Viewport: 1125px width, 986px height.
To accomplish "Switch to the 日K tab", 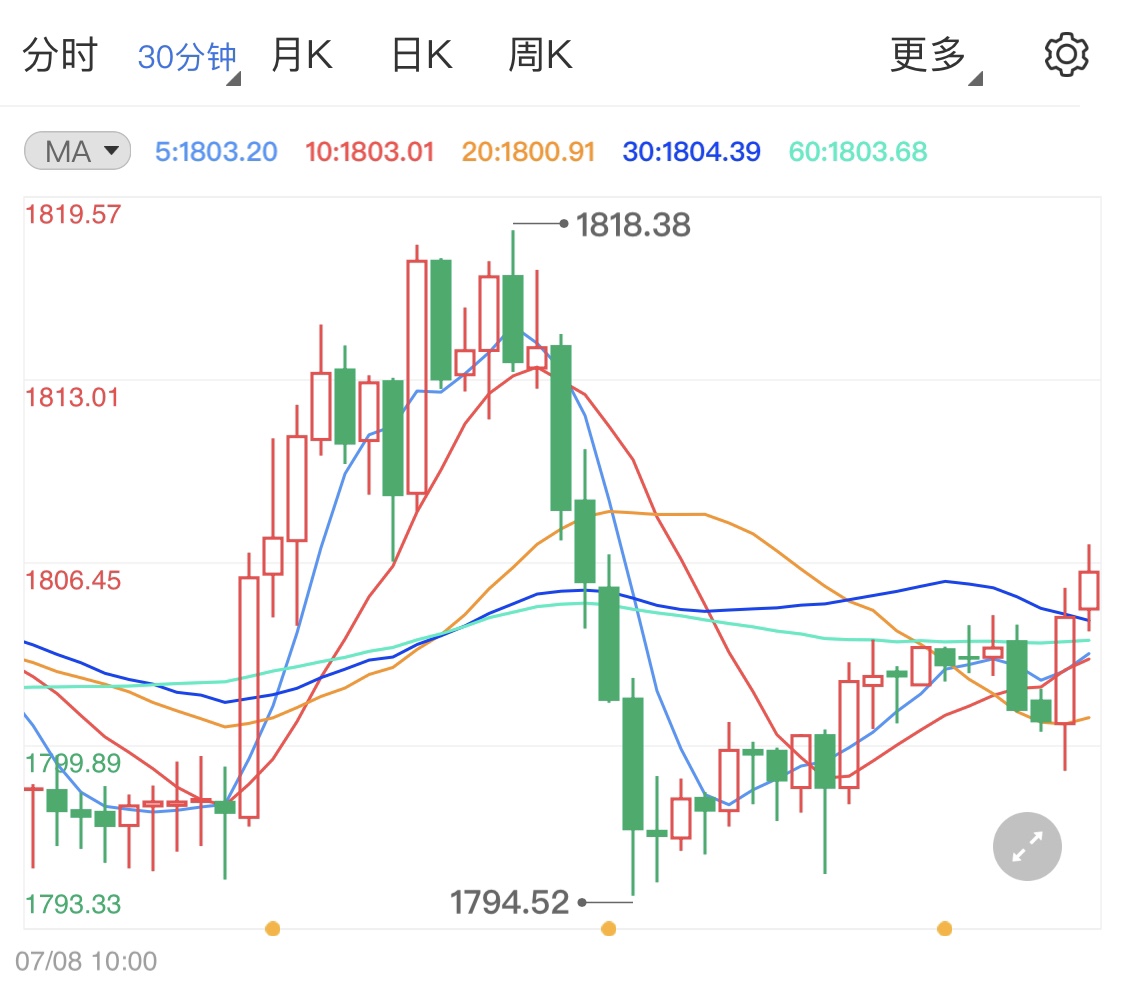I will point(422,55).
